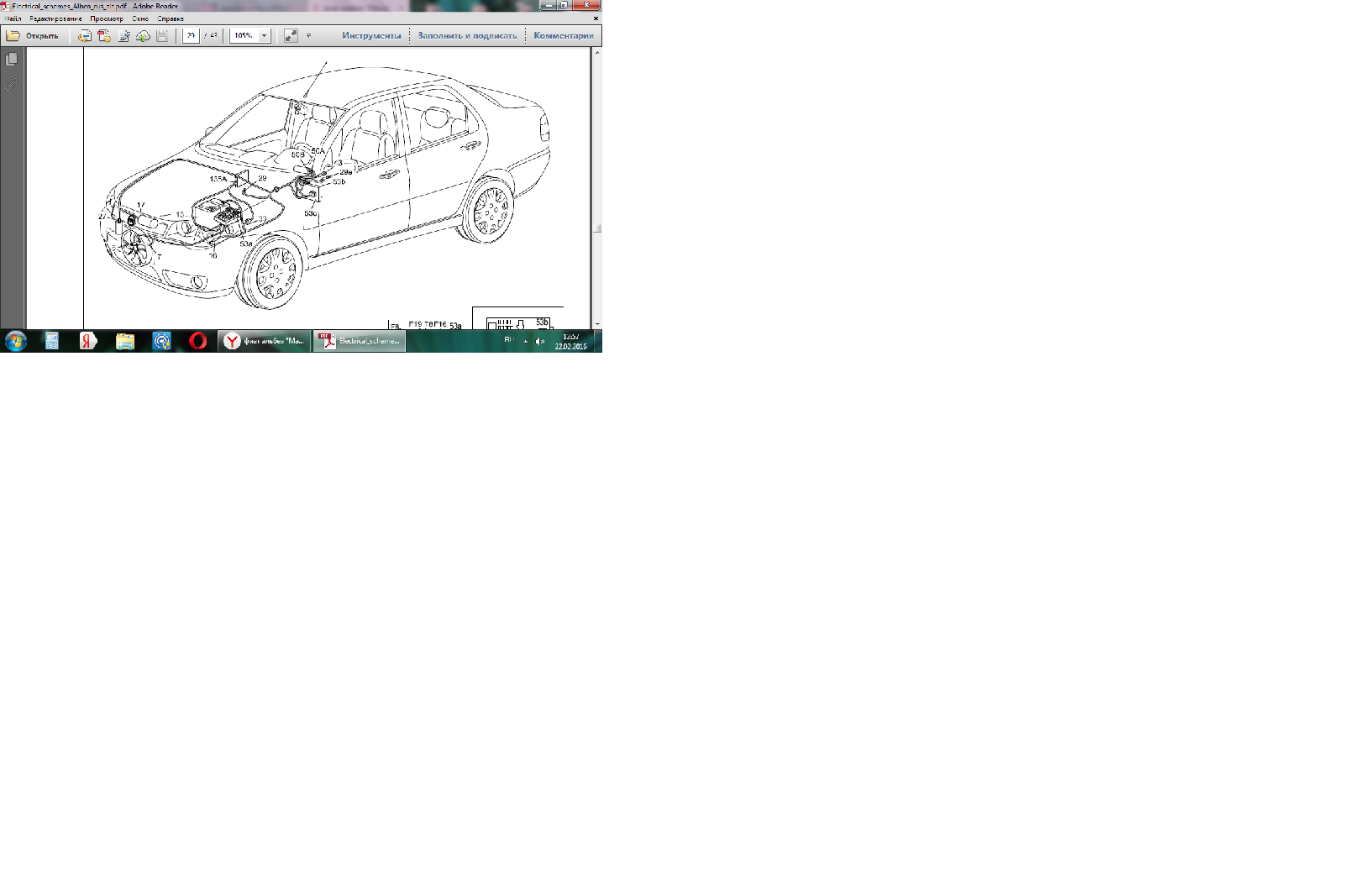Open the calculator-like taskbar app icon
1360x896 pixels.
point(51,341)
